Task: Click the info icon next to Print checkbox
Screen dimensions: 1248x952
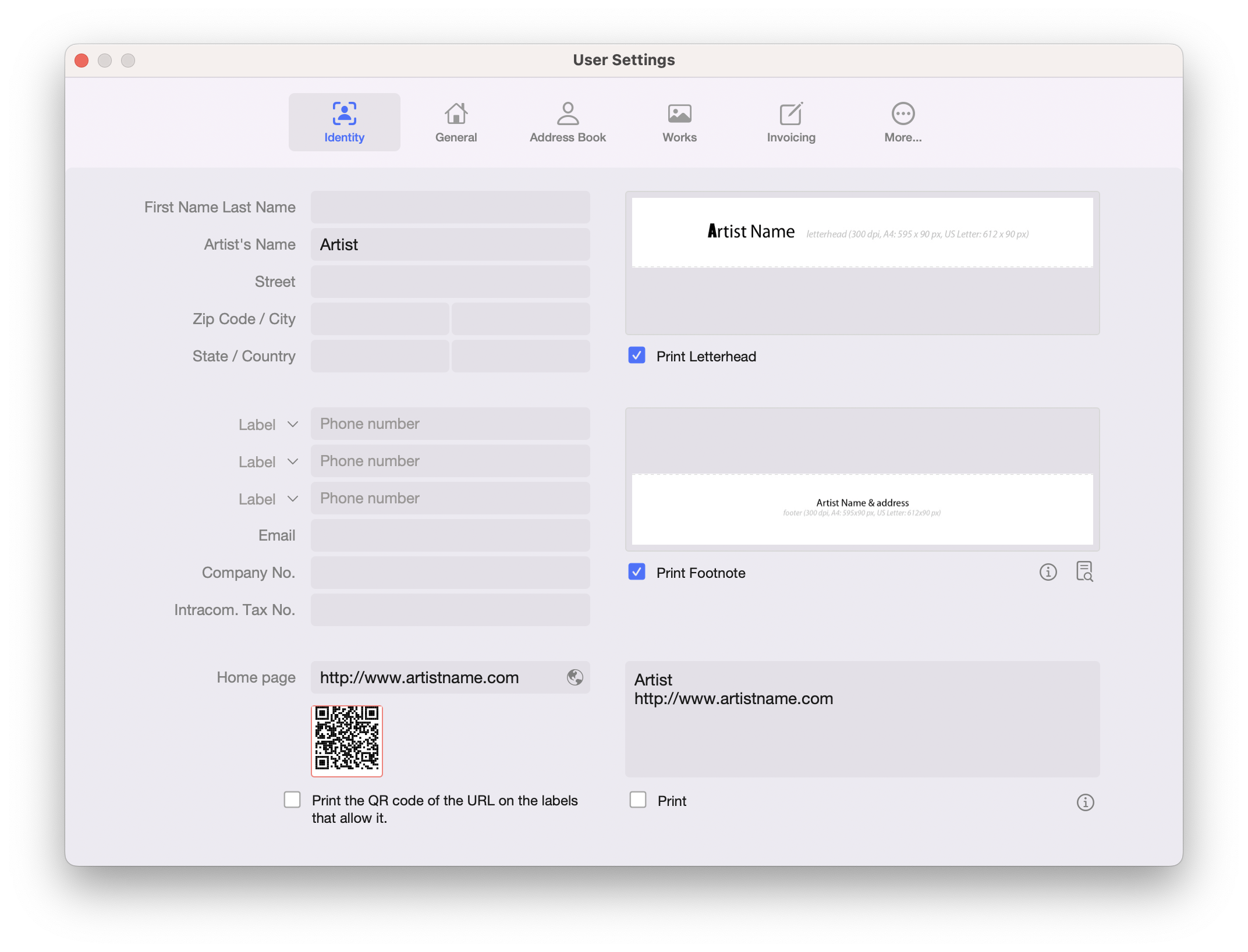Action: pos(1085,802)
